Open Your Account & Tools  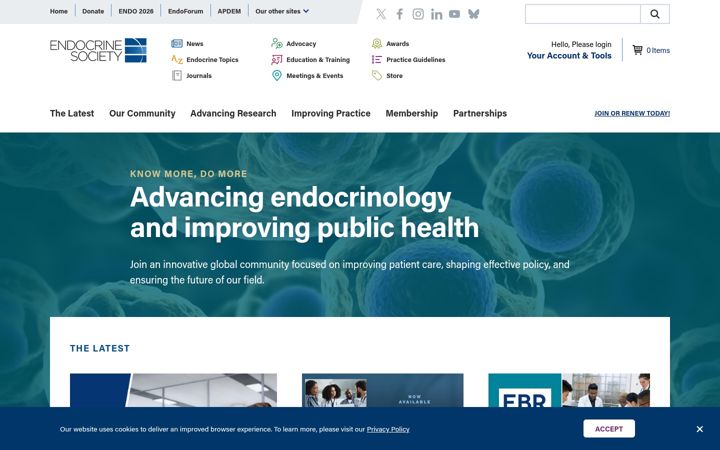coord(569,56)
